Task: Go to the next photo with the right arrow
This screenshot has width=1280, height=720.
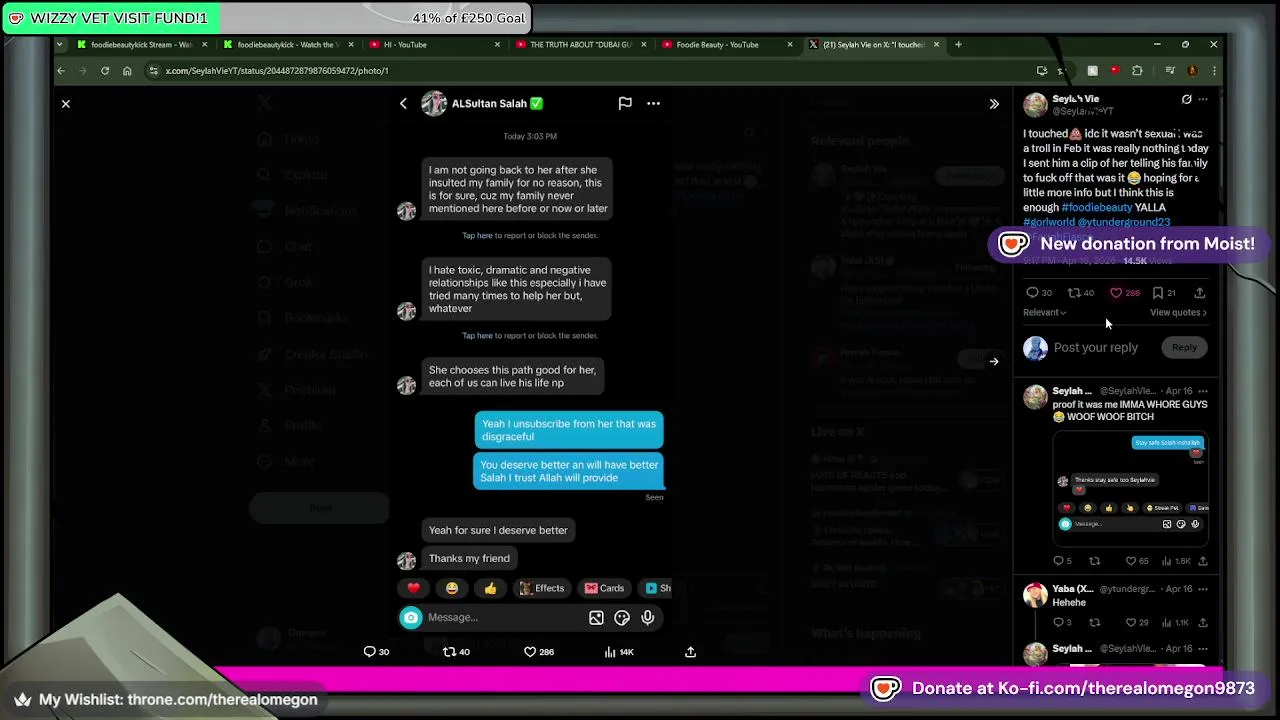Action: [993, 361]
